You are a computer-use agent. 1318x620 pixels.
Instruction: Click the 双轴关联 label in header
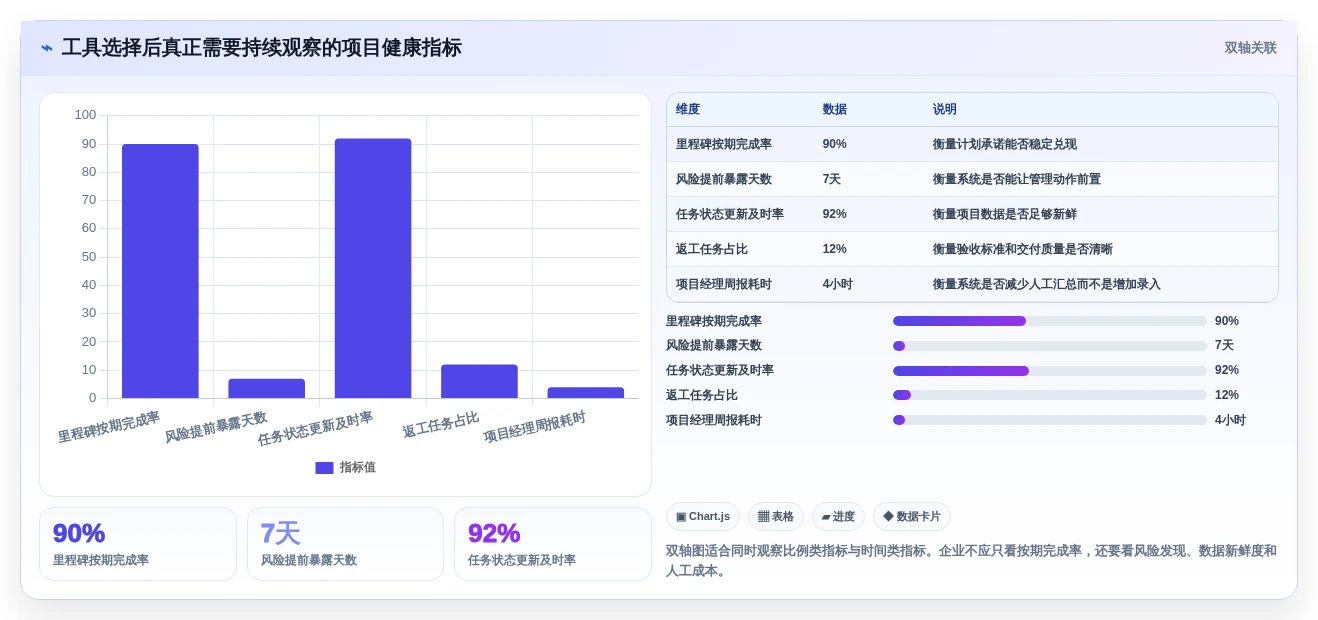(1250, 48)
